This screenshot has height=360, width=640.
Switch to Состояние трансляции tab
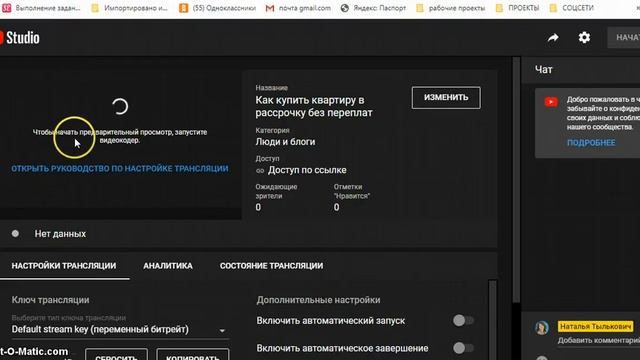pos(271,266)
